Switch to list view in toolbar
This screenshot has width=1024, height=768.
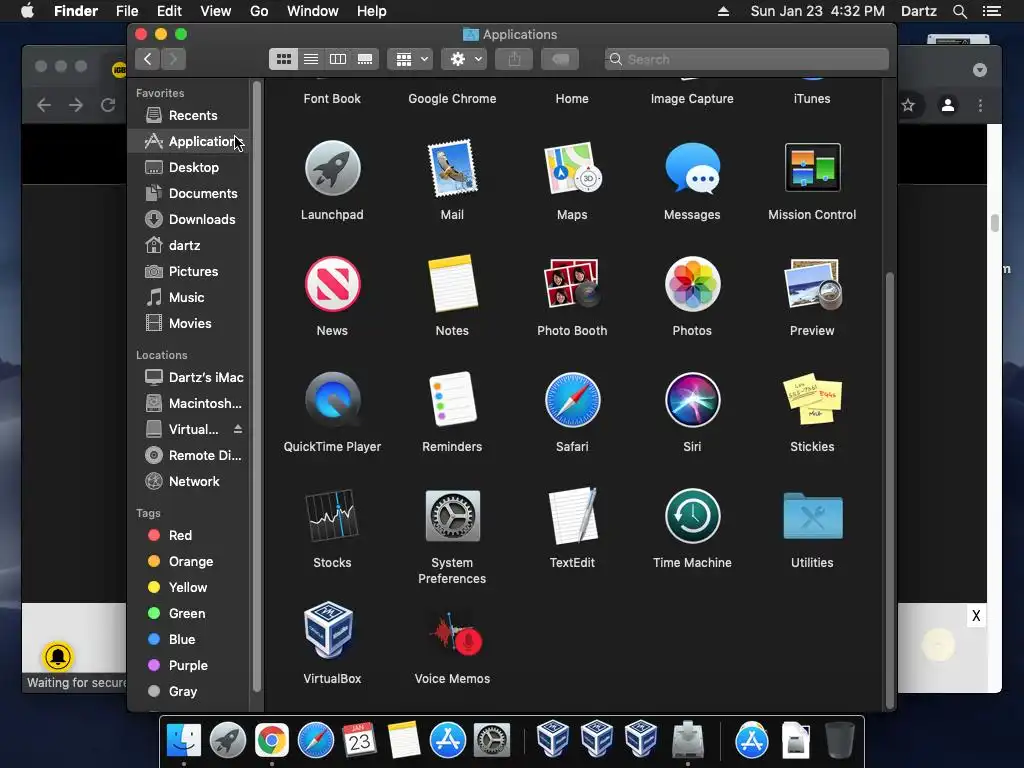pos(311,59)
